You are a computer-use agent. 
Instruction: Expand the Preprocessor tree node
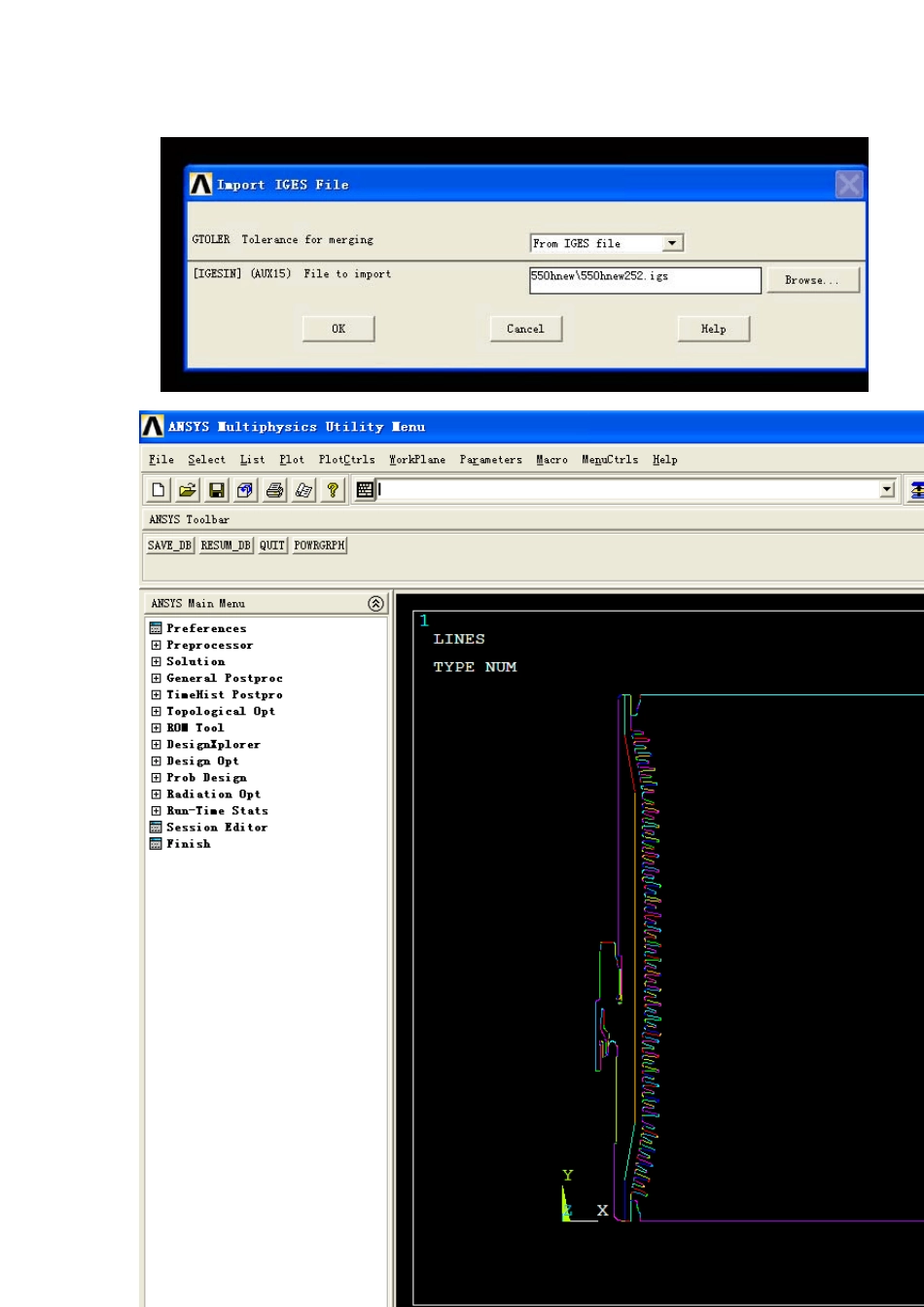coord(156,645)
